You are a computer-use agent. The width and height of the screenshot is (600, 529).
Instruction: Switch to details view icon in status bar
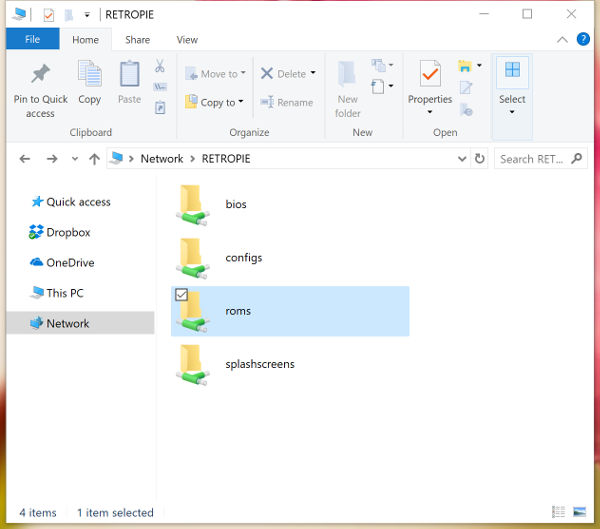click(558, 511)
